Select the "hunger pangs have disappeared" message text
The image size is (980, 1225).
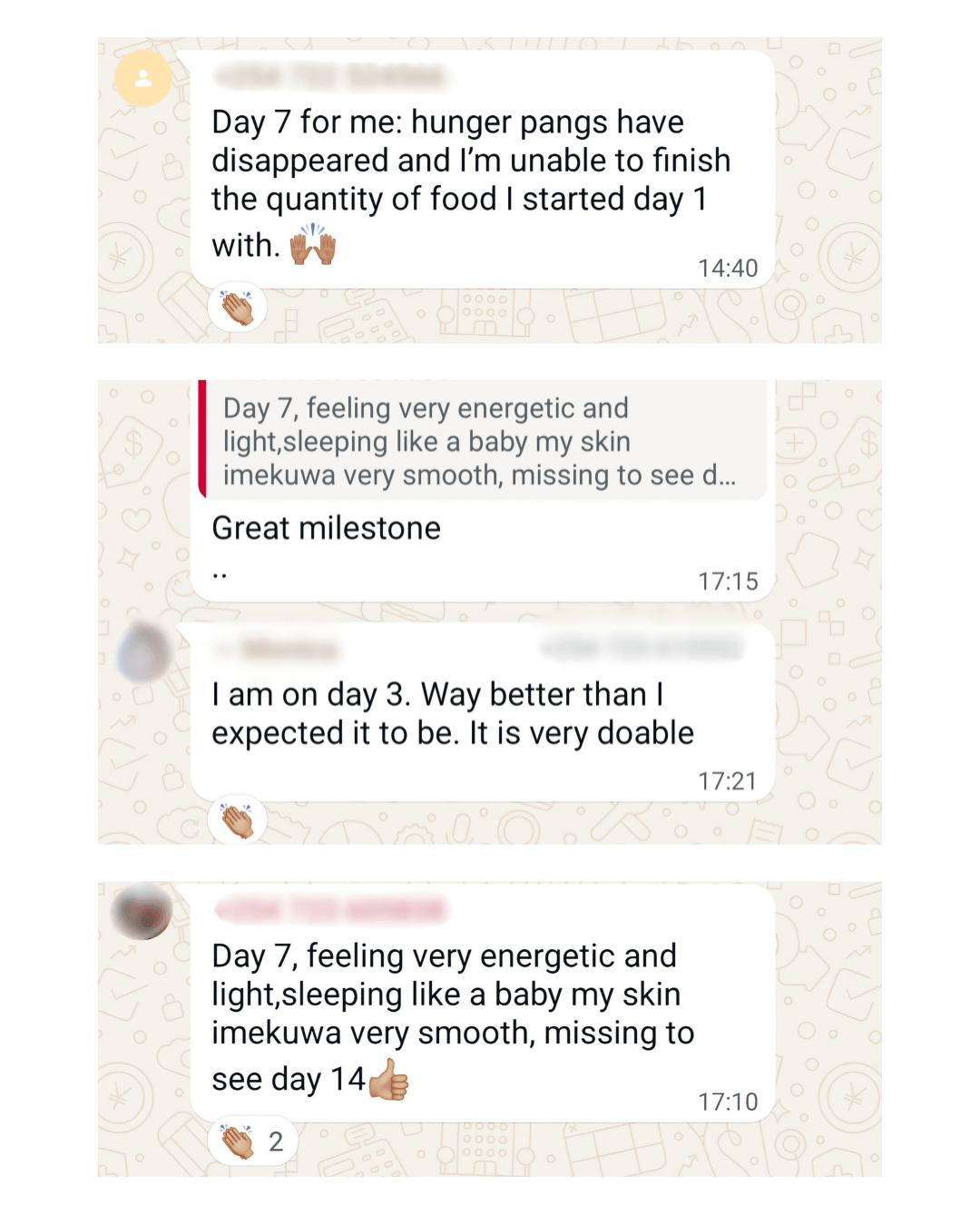(470, 180)
